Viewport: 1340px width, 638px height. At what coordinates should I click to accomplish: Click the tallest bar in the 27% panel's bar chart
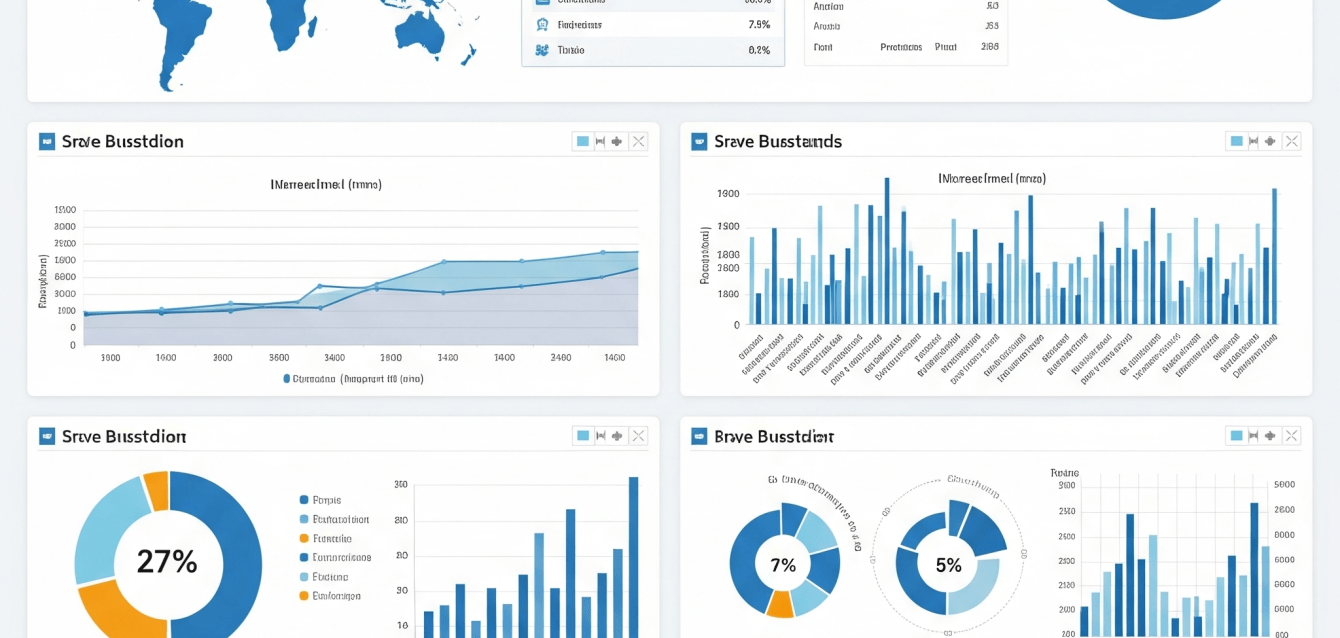point(633,557)
